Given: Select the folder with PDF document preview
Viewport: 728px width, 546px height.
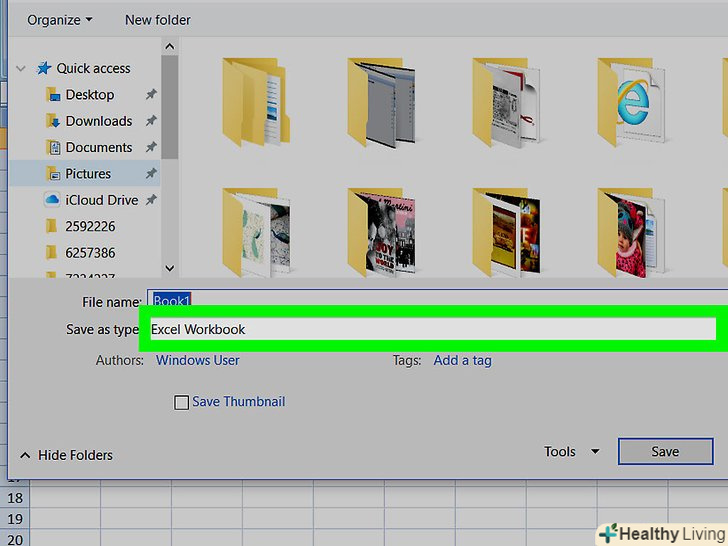Looking at the screenshot, I should click(506, 102).
